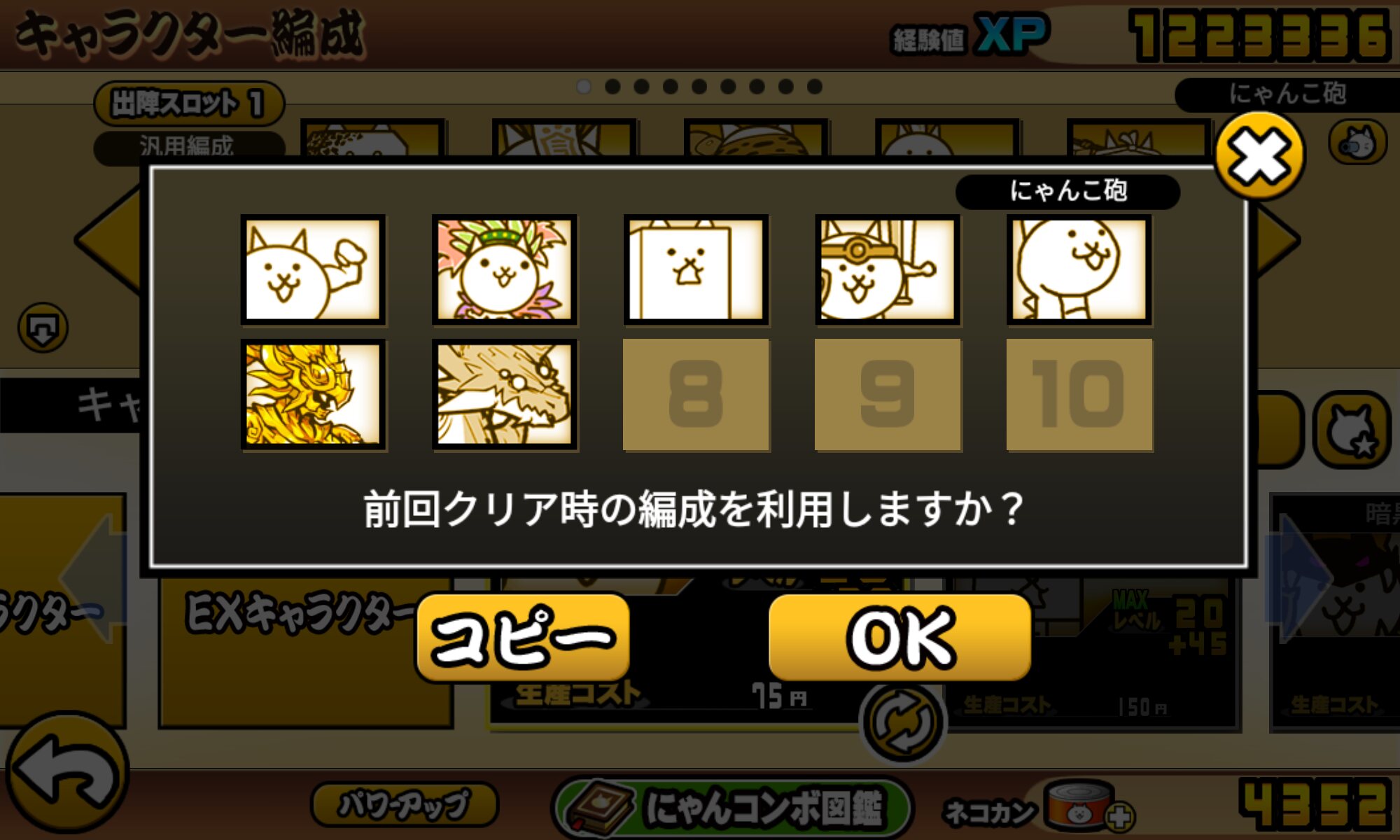Open the 出陣スロット 1 slot selector

pos(189,104)
